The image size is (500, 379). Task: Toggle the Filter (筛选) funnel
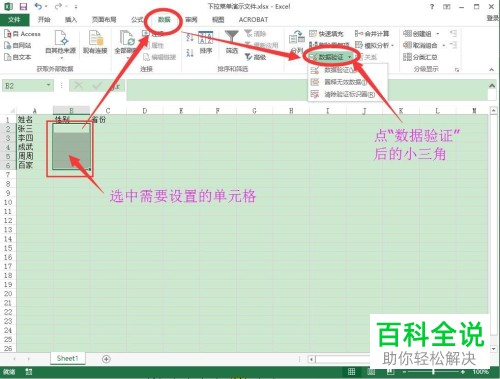point(232,42)
